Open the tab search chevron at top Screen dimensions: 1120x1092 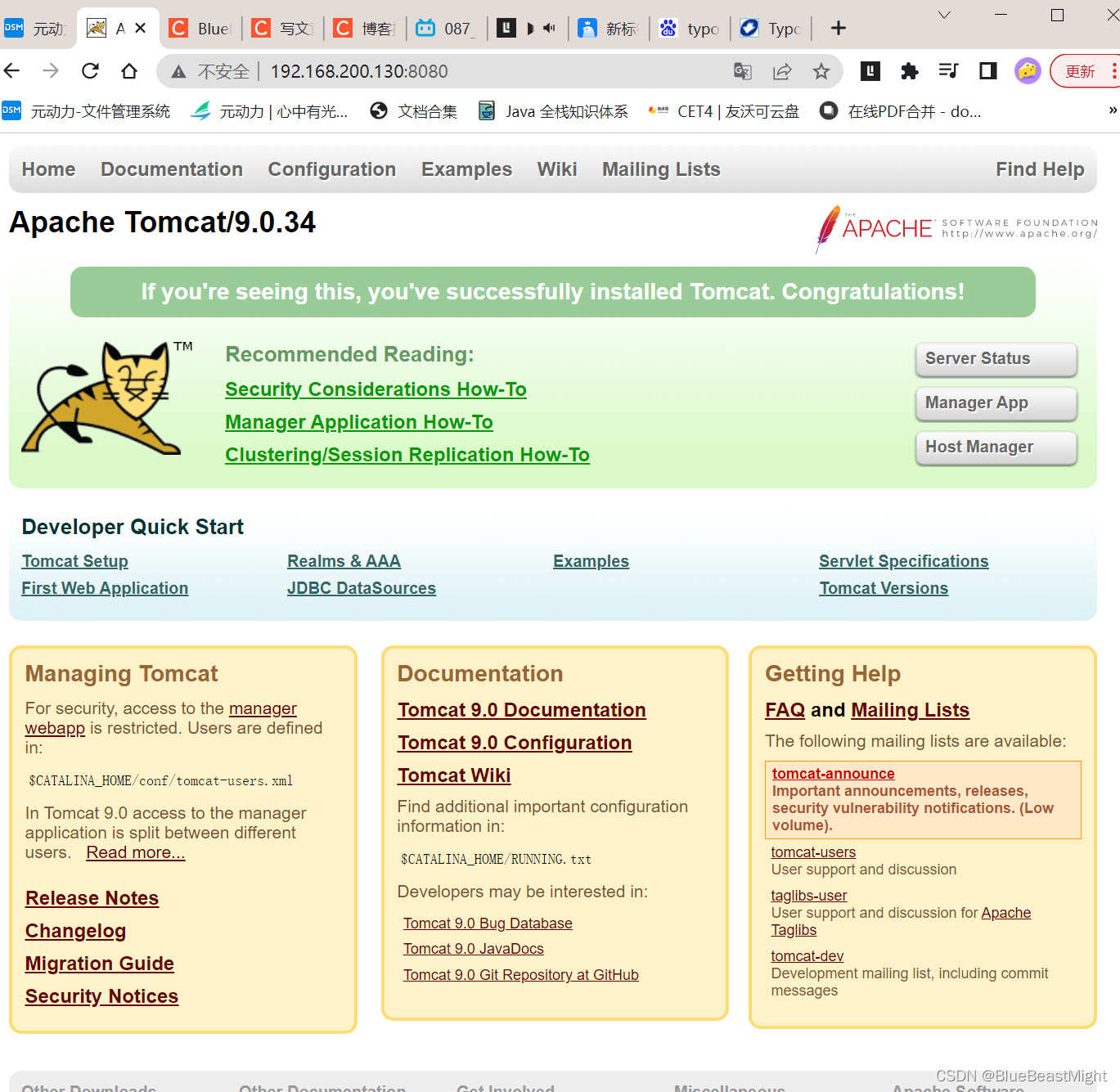(x=944, y=15)
